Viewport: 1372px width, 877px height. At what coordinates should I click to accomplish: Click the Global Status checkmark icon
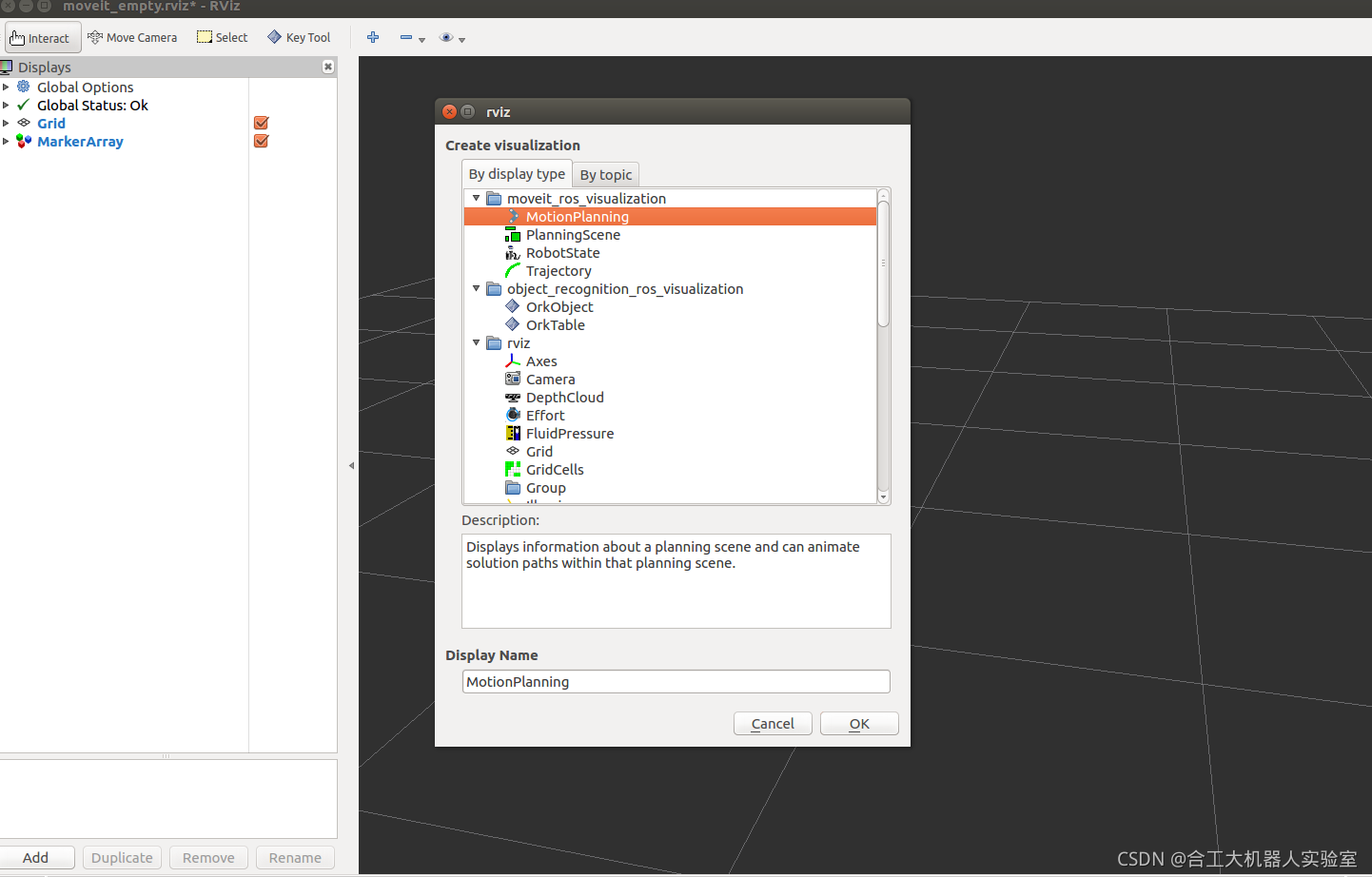[24, 105]
